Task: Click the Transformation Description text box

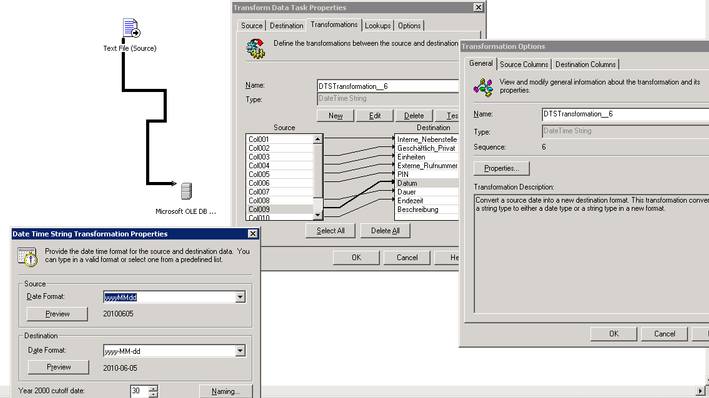Action: (591, 253)
